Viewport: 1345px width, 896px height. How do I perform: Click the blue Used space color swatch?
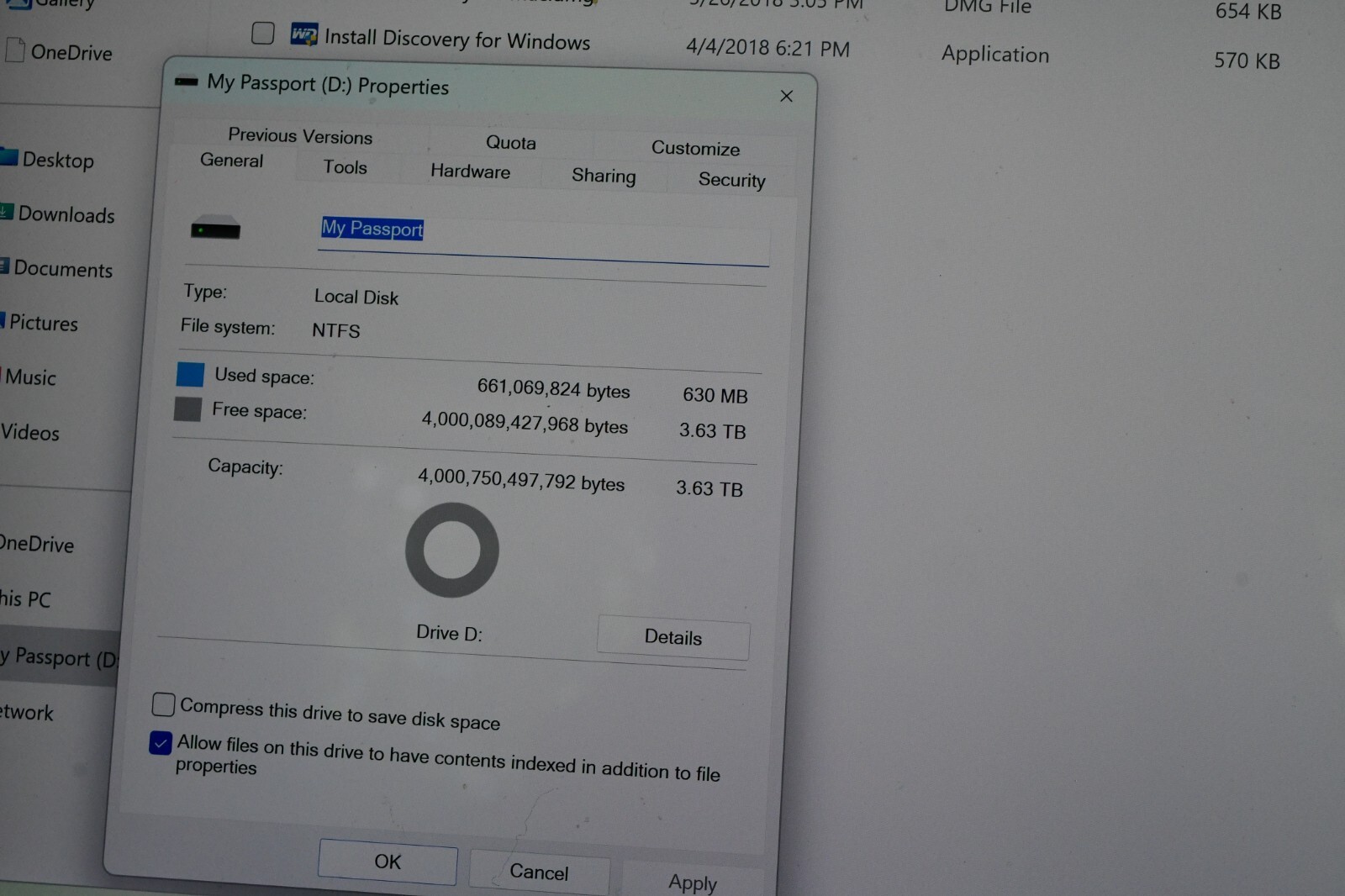click(x=190, y=374)
